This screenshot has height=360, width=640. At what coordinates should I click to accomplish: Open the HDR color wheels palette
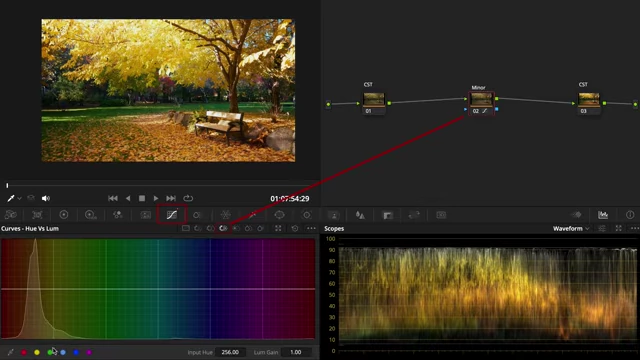point(91,215)
